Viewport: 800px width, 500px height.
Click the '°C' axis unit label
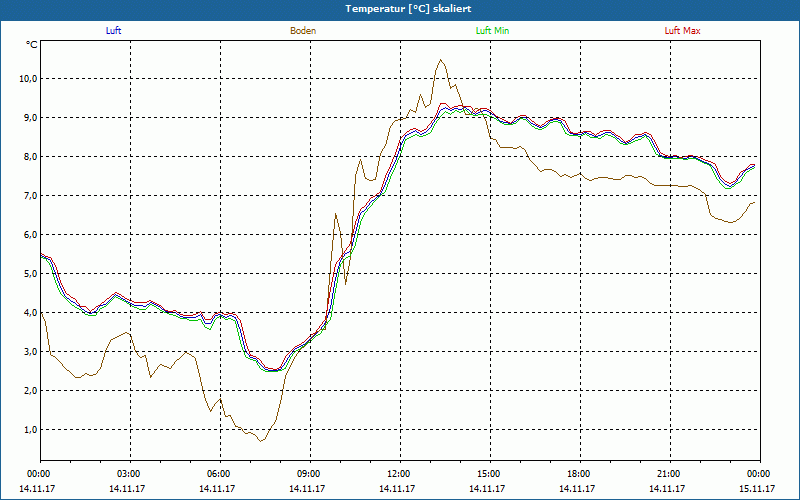(x=32, y=45)
